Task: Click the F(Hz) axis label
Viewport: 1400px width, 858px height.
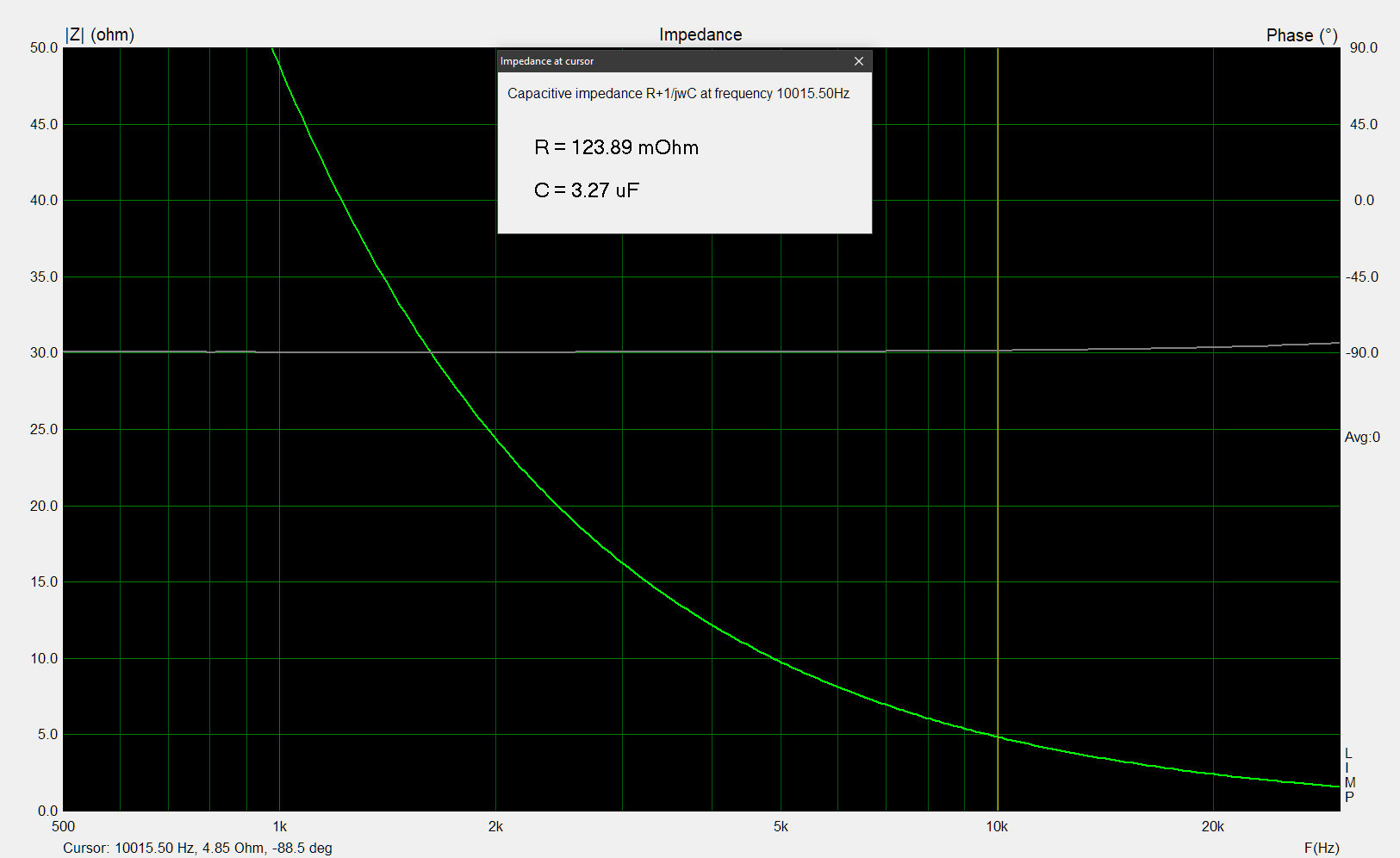Action: click(x=1321, y=848)
